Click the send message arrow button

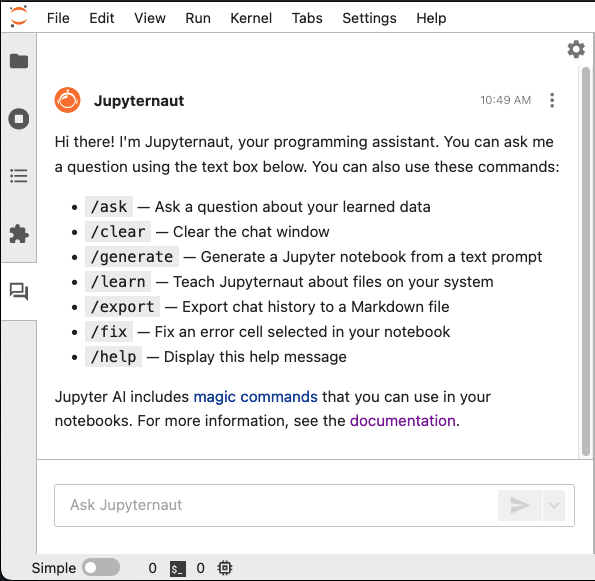tap(520, 505)
